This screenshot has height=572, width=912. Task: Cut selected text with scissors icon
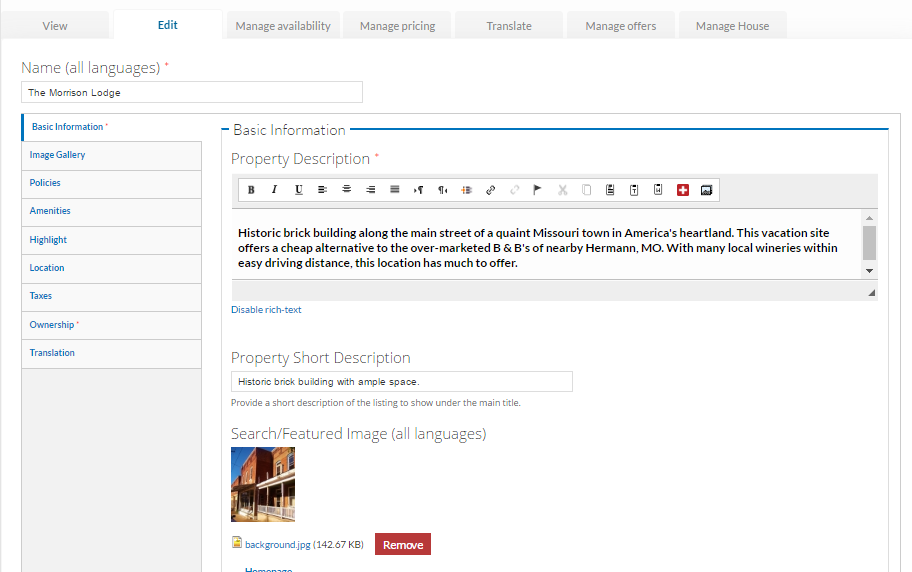coord(562,190)
